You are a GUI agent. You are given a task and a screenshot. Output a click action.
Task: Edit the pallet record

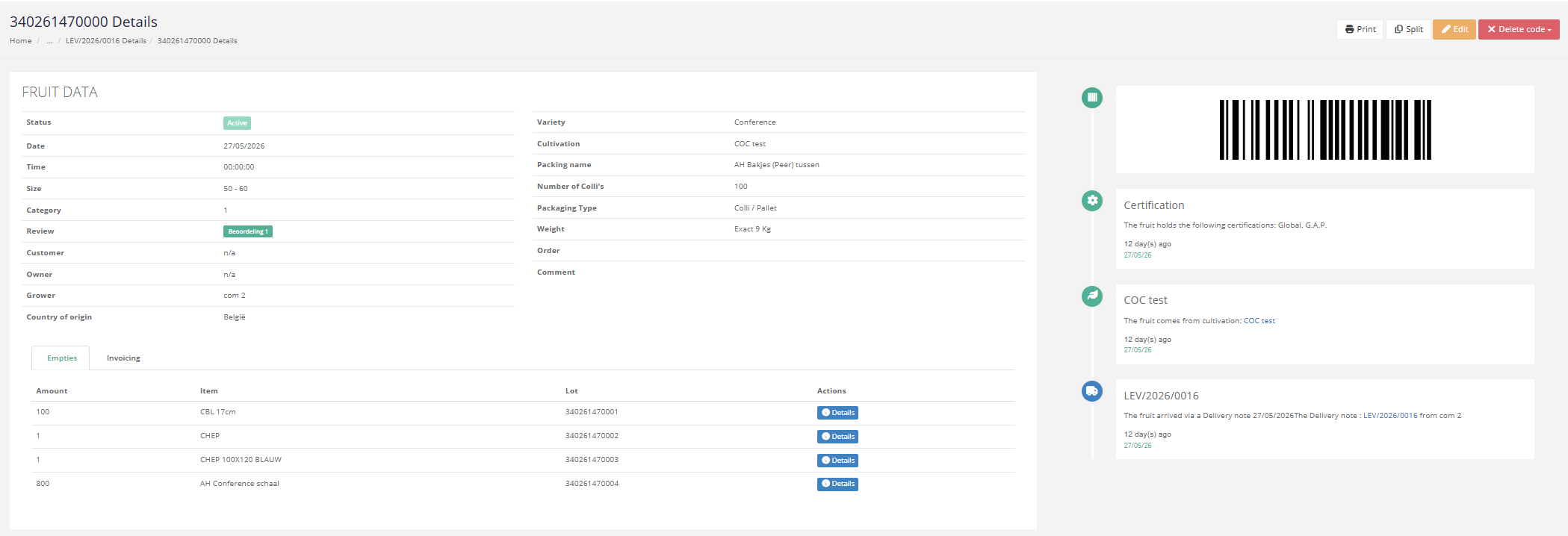coord(1454,29)
